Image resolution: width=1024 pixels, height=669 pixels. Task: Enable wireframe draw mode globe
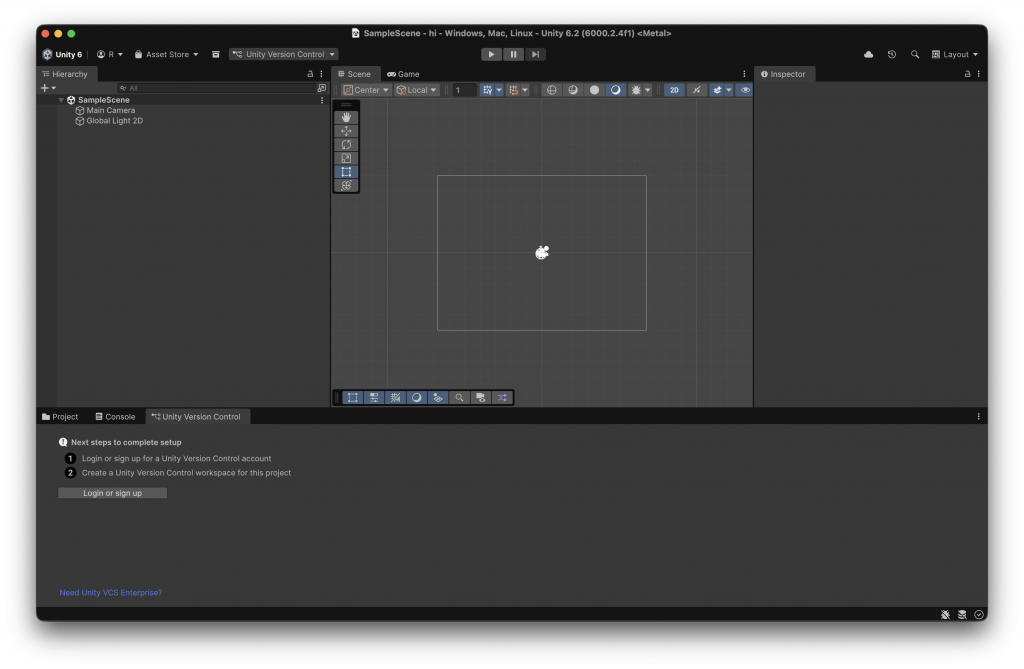coord(552,90)
